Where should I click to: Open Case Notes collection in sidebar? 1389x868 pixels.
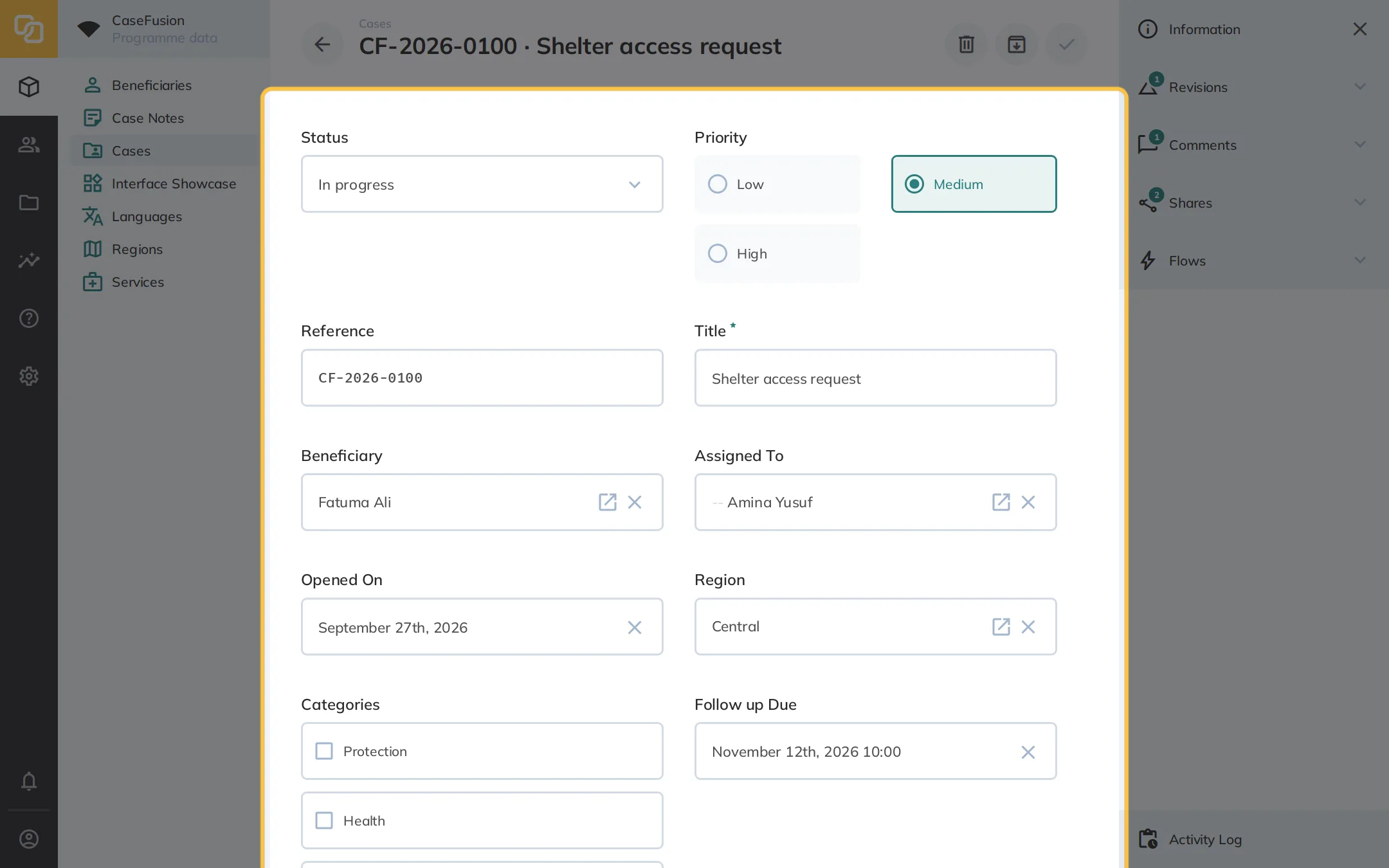click(x=164, y=118)
